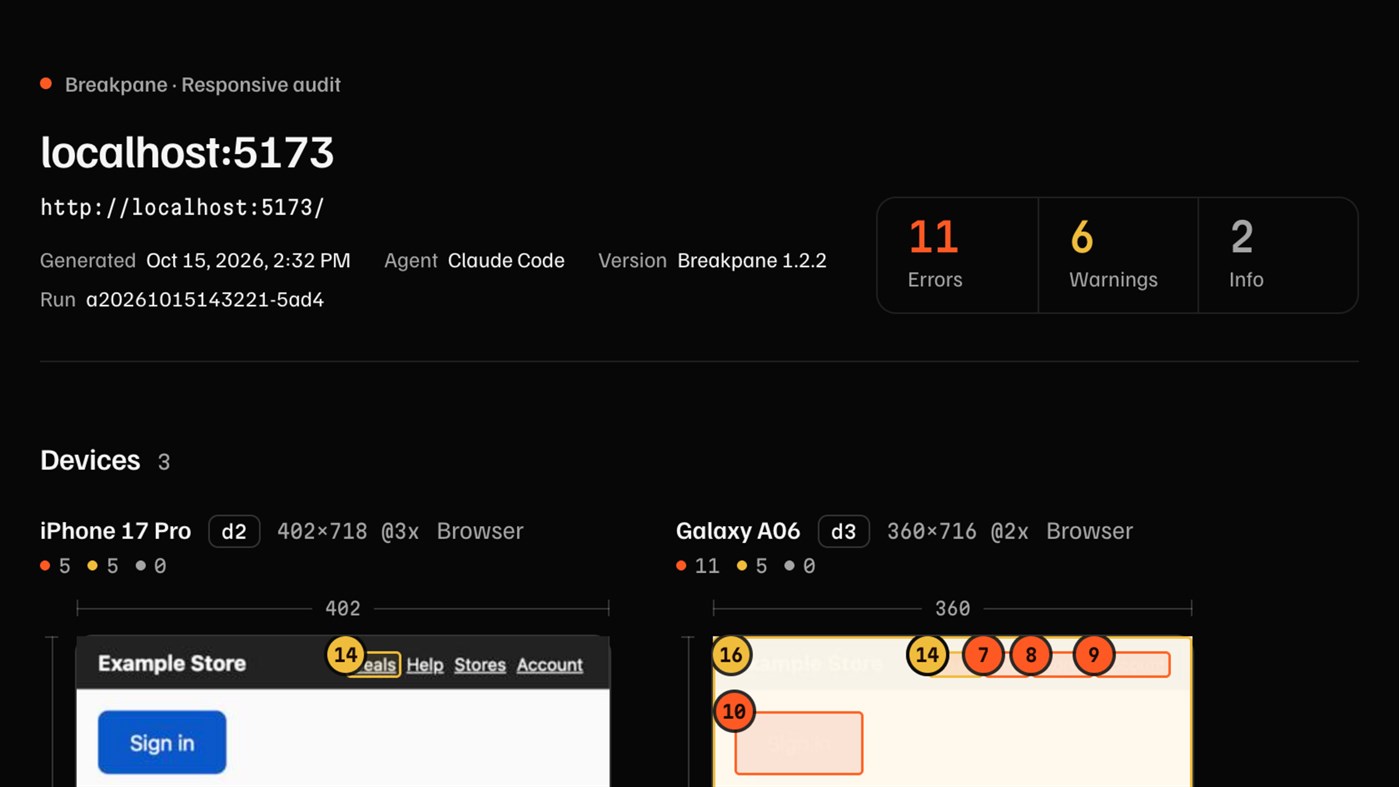
Task: Click the 360×716 @2x viewport label
Action: pos(958,531)
